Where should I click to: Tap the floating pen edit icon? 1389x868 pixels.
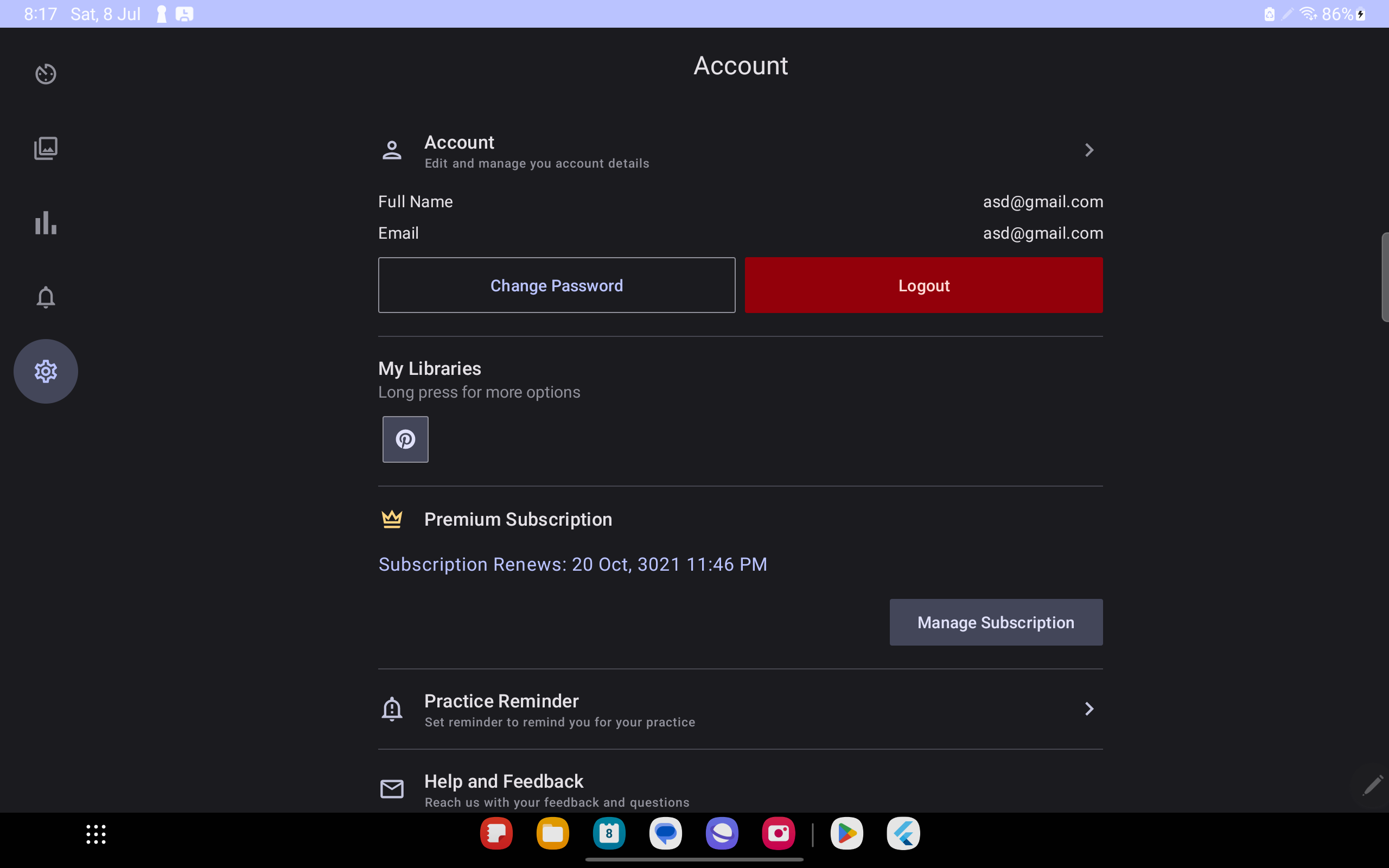1373,785
